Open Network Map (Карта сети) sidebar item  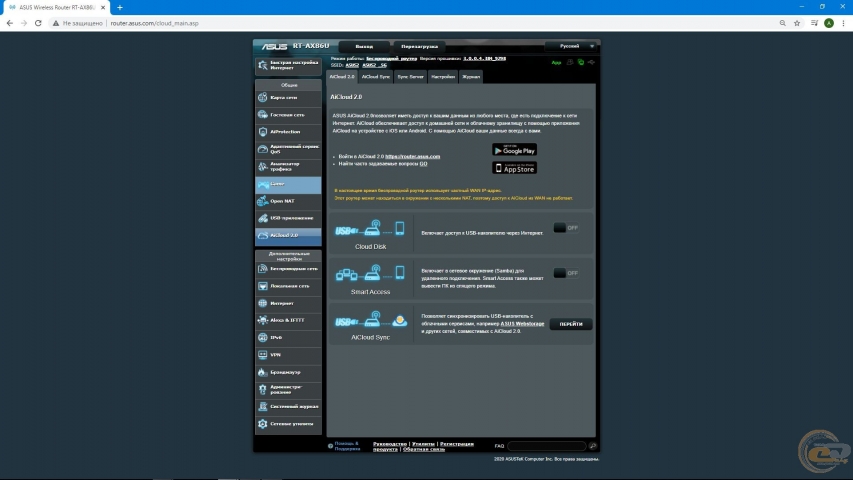(x=288, y=97)
